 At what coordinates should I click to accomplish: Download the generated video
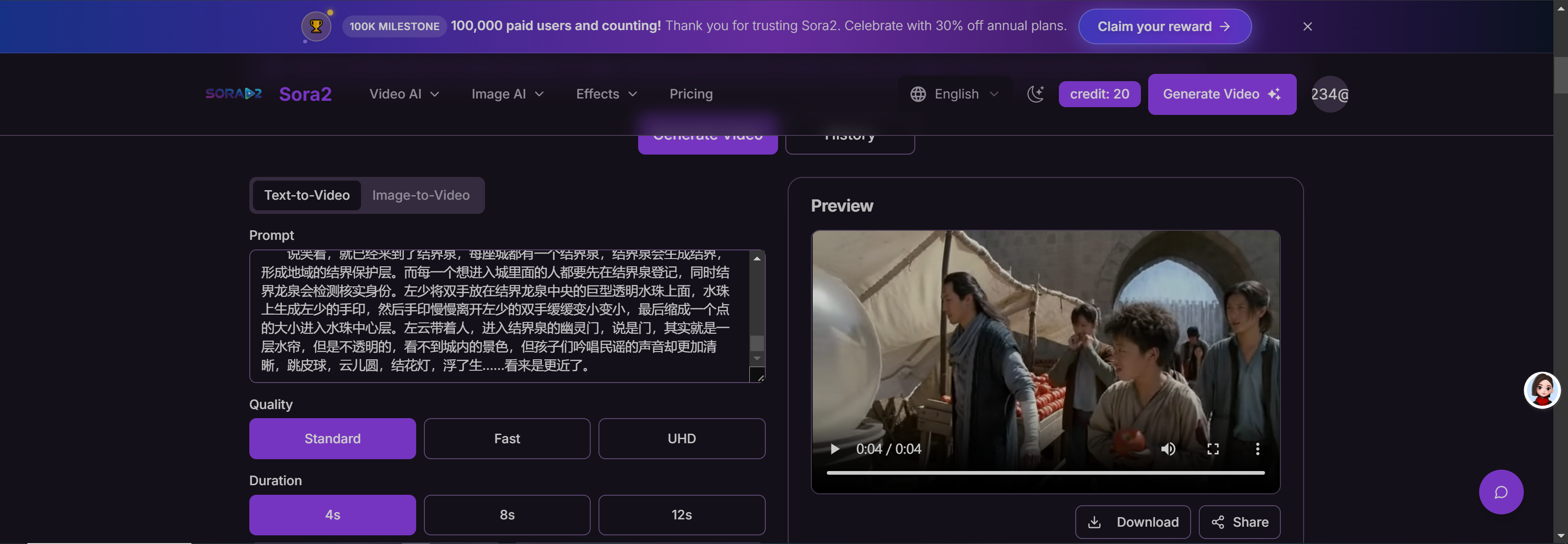pos(1132,522)
